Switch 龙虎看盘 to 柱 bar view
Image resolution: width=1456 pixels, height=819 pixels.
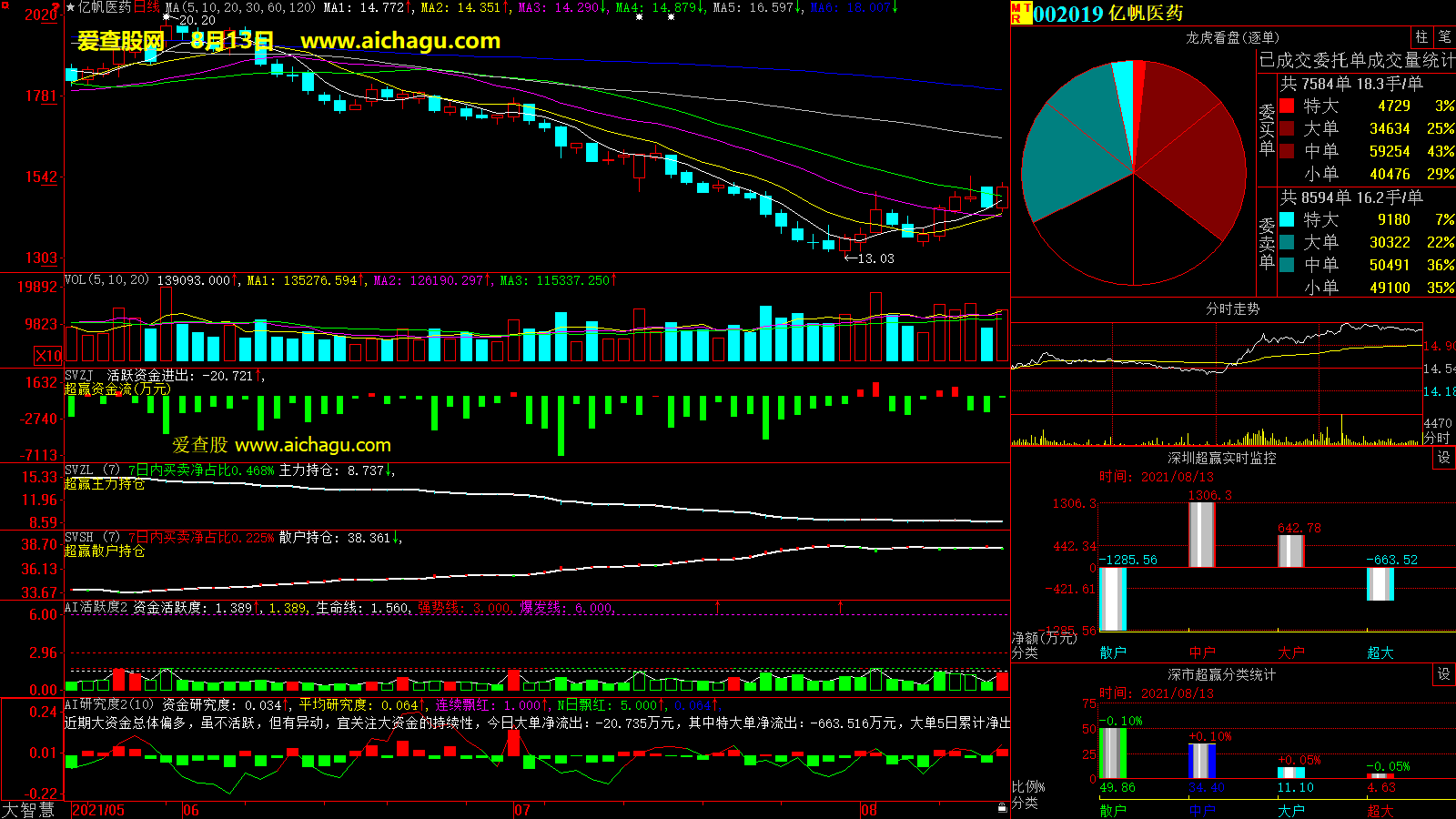point(1421,37)
